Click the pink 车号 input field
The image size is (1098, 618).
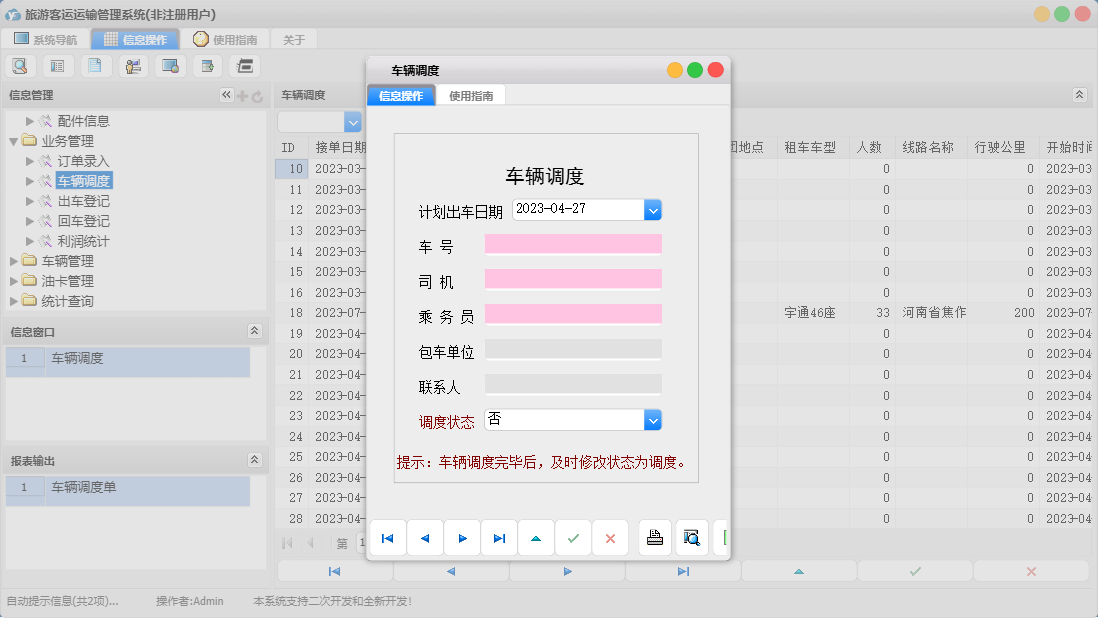pos(573,244)
